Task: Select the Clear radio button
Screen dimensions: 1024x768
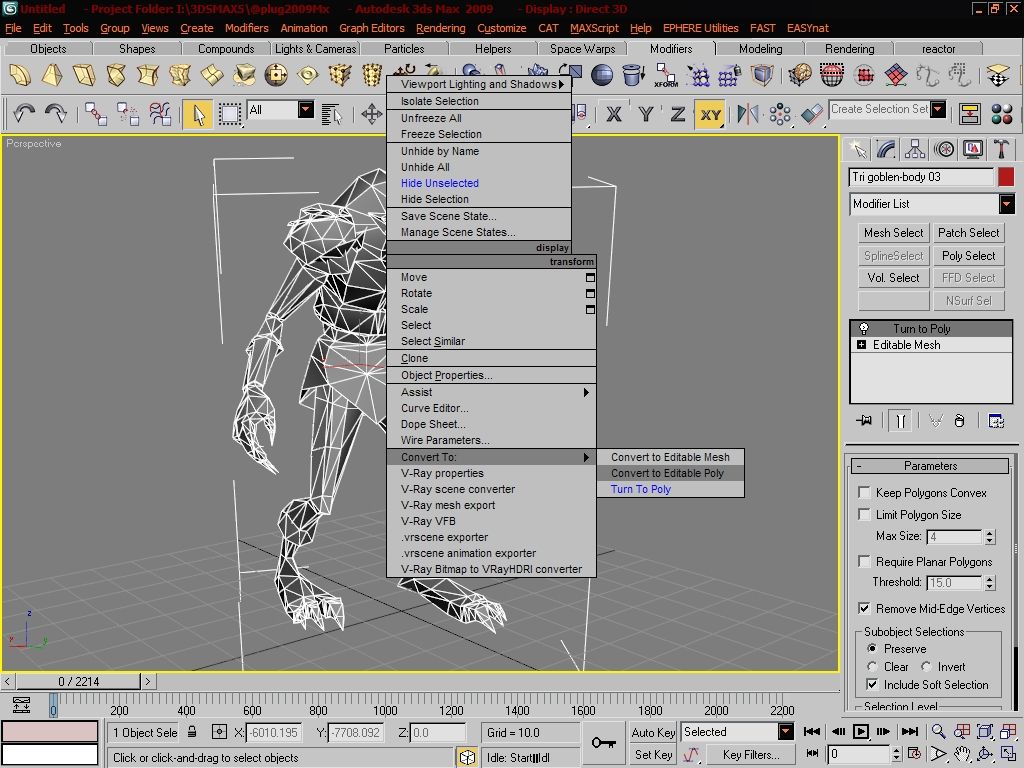Action: 872,667
